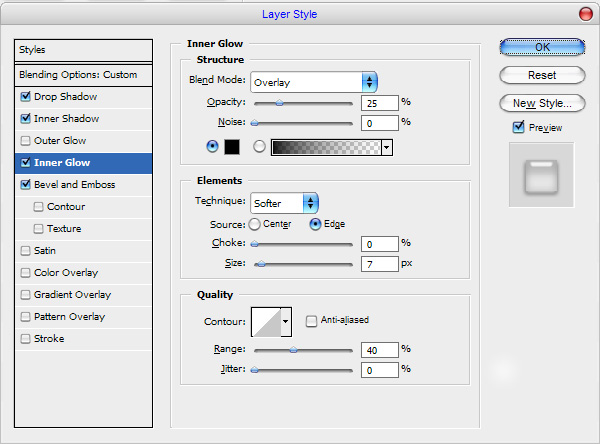Open the glow gradient picker arrow
This screenshot has height=444, width=600.
tap(387, 147)
